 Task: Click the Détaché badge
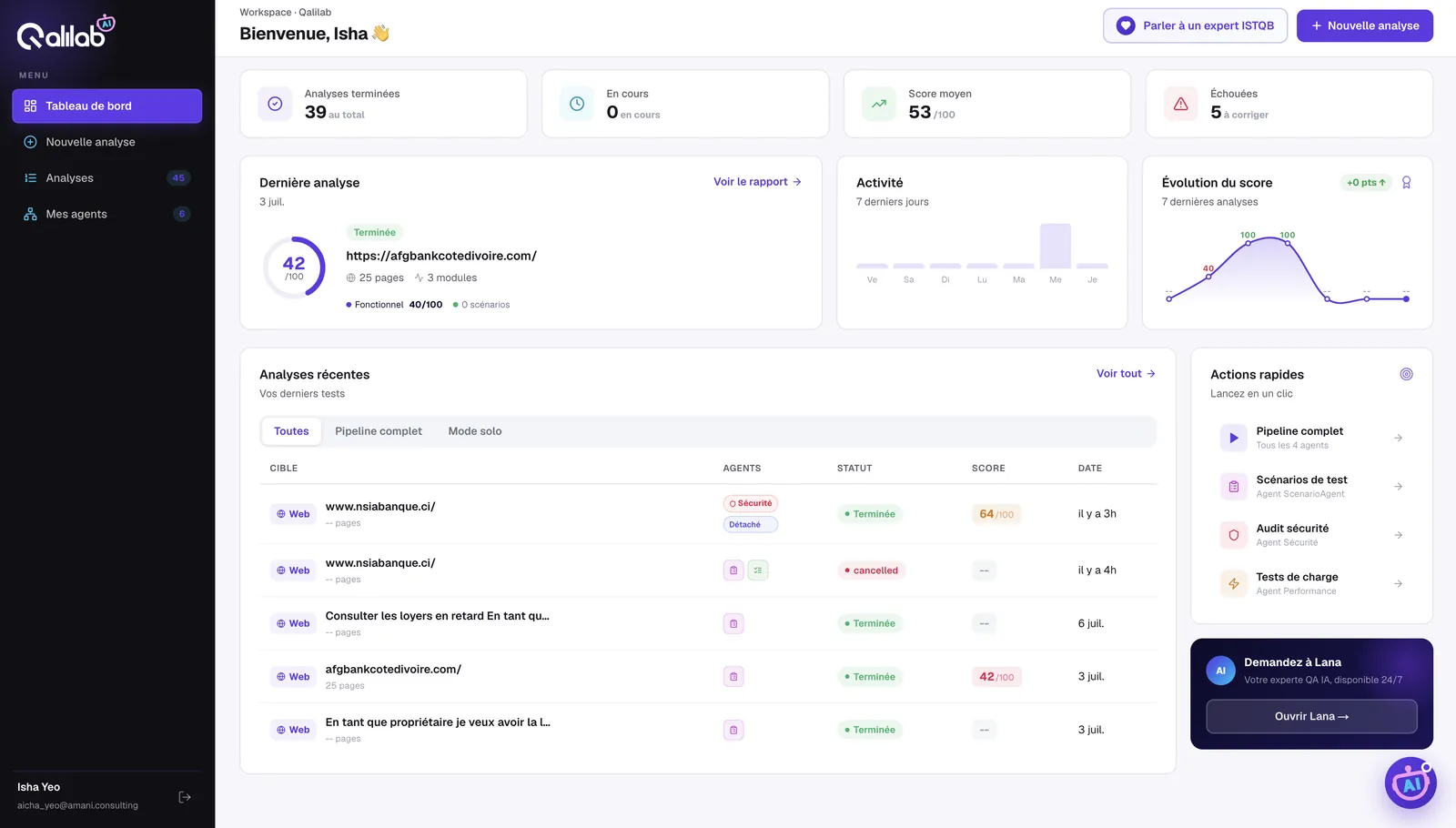[751, 525]
